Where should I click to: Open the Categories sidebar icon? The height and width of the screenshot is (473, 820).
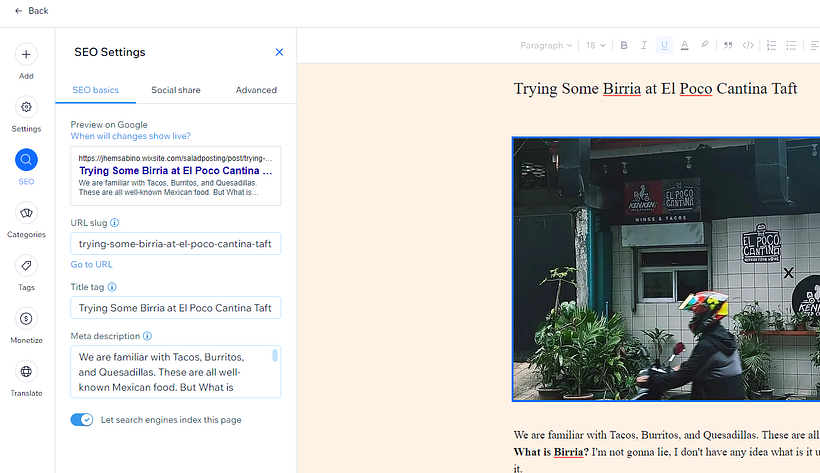pyautogui.click(x=26, y=213)
